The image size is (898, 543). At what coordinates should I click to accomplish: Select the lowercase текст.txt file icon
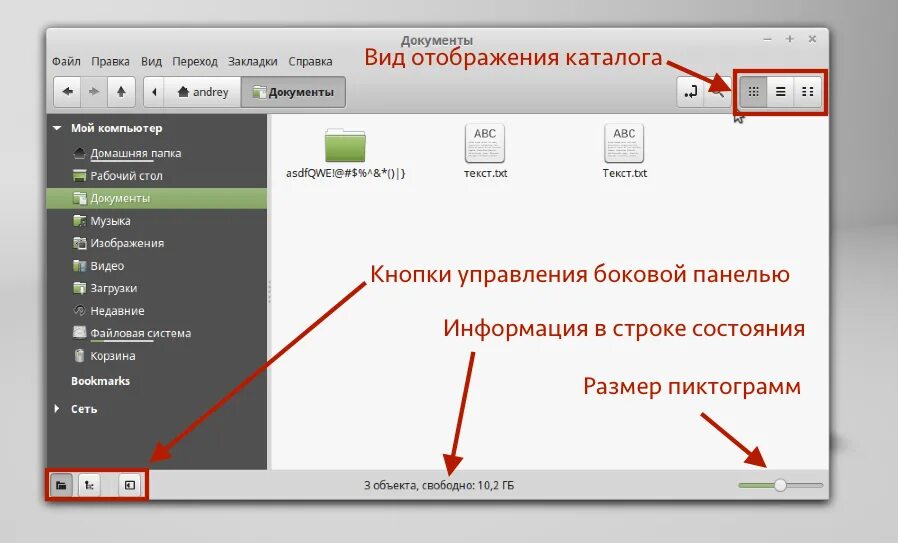coord(485,143)
